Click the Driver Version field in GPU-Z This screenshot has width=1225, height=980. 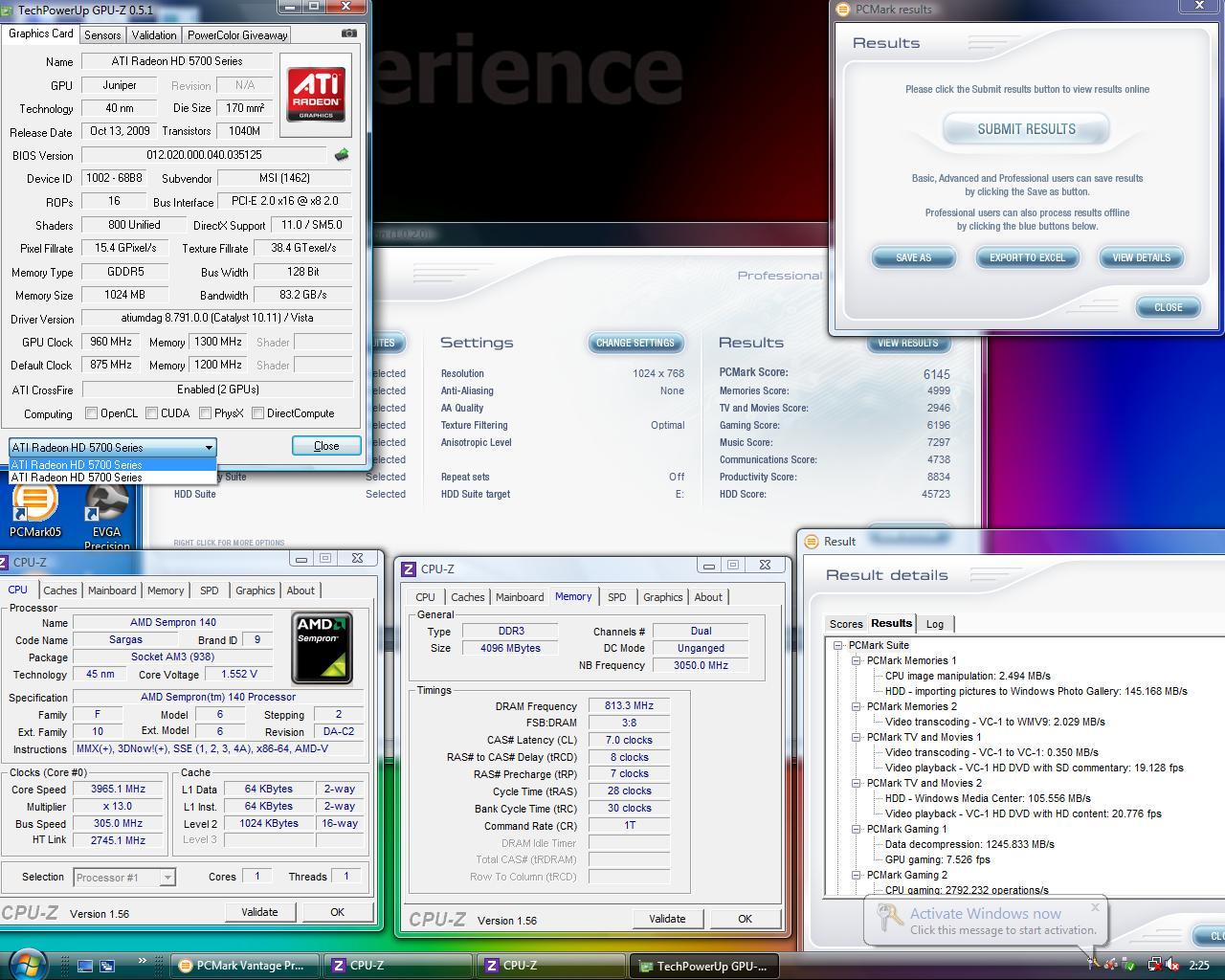pos(217,318)
